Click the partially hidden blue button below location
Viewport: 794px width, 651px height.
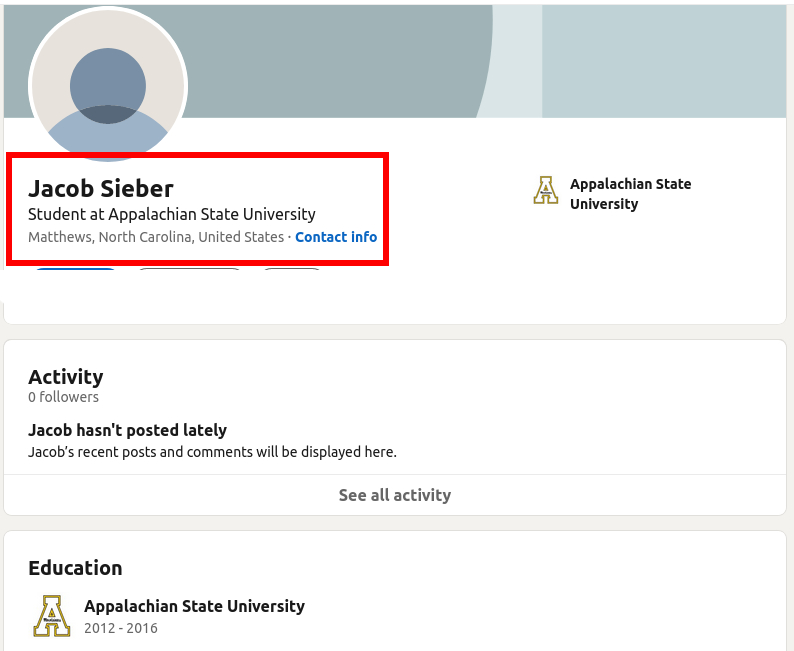tap(76, 270)
